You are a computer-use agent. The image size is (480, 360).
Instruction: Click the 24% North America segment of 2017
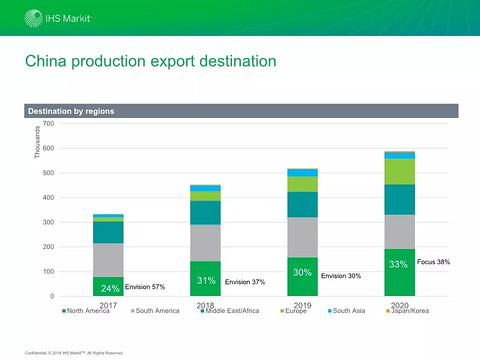tap(108, 286)
